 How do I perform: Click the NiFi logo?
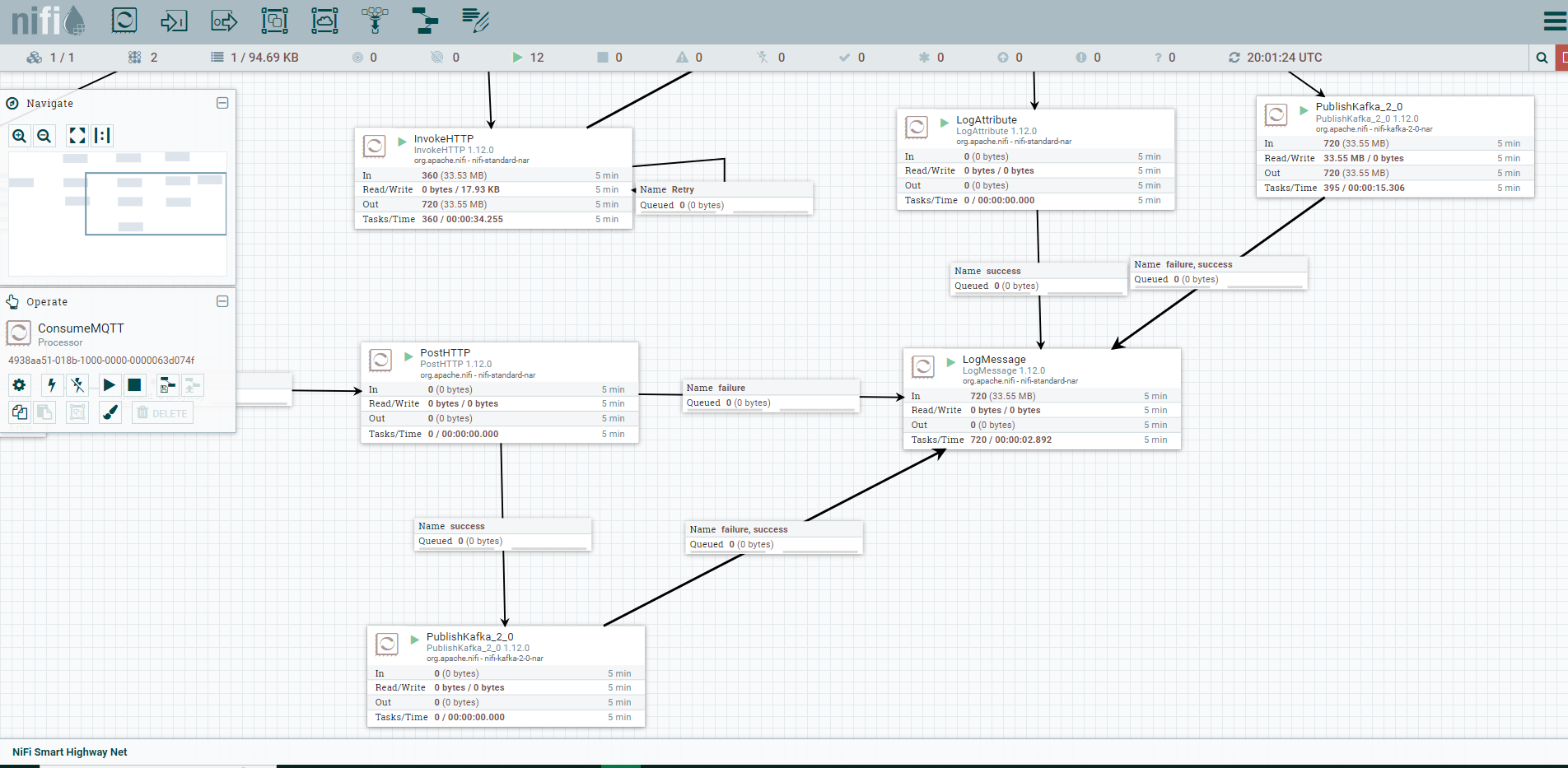pyautogui.click(x=48, y=20)
